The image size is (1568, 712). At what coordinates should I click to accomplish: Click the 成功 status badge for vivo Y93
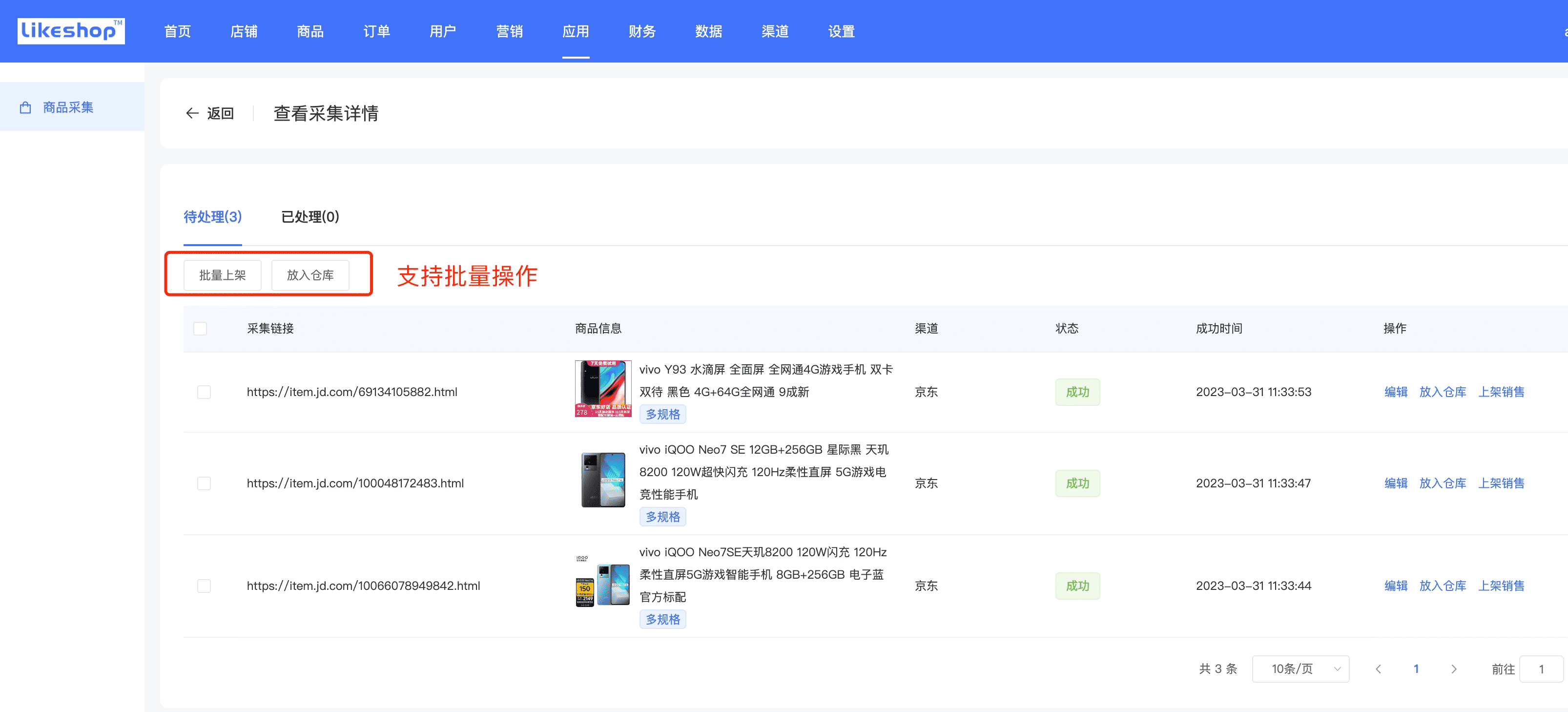pos(1077,392)
